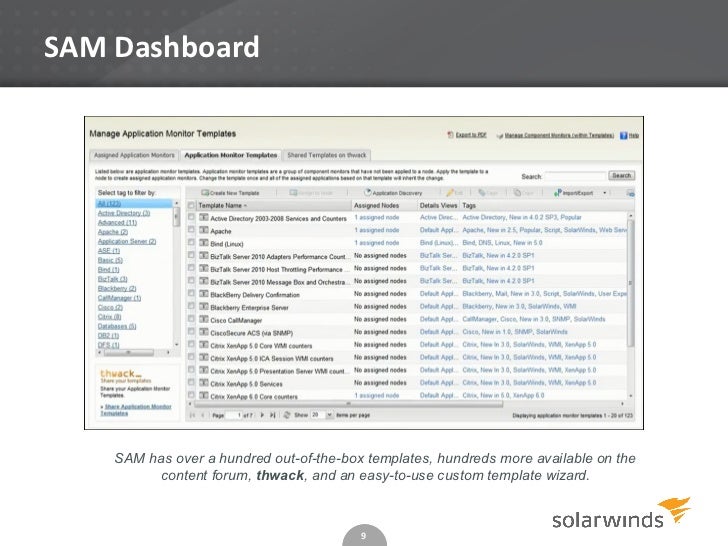
Task: Check the Apache template checkbox
Action: [191, 230]
